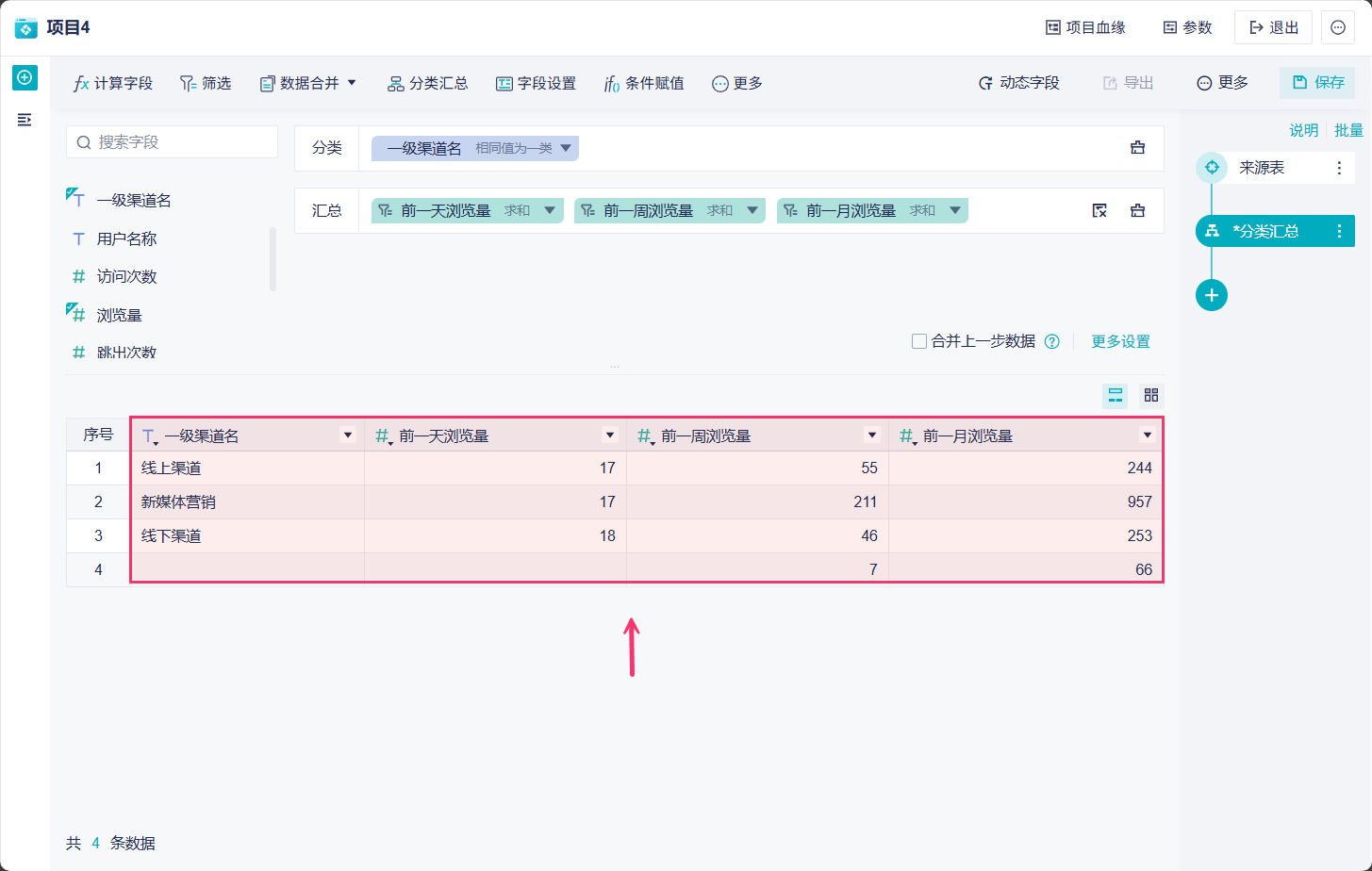This screenshot has height=871, width=1372.
Task: Open the 前一天浏览量 aggregation dropdown in 汇总
Action: click(550, 210)
